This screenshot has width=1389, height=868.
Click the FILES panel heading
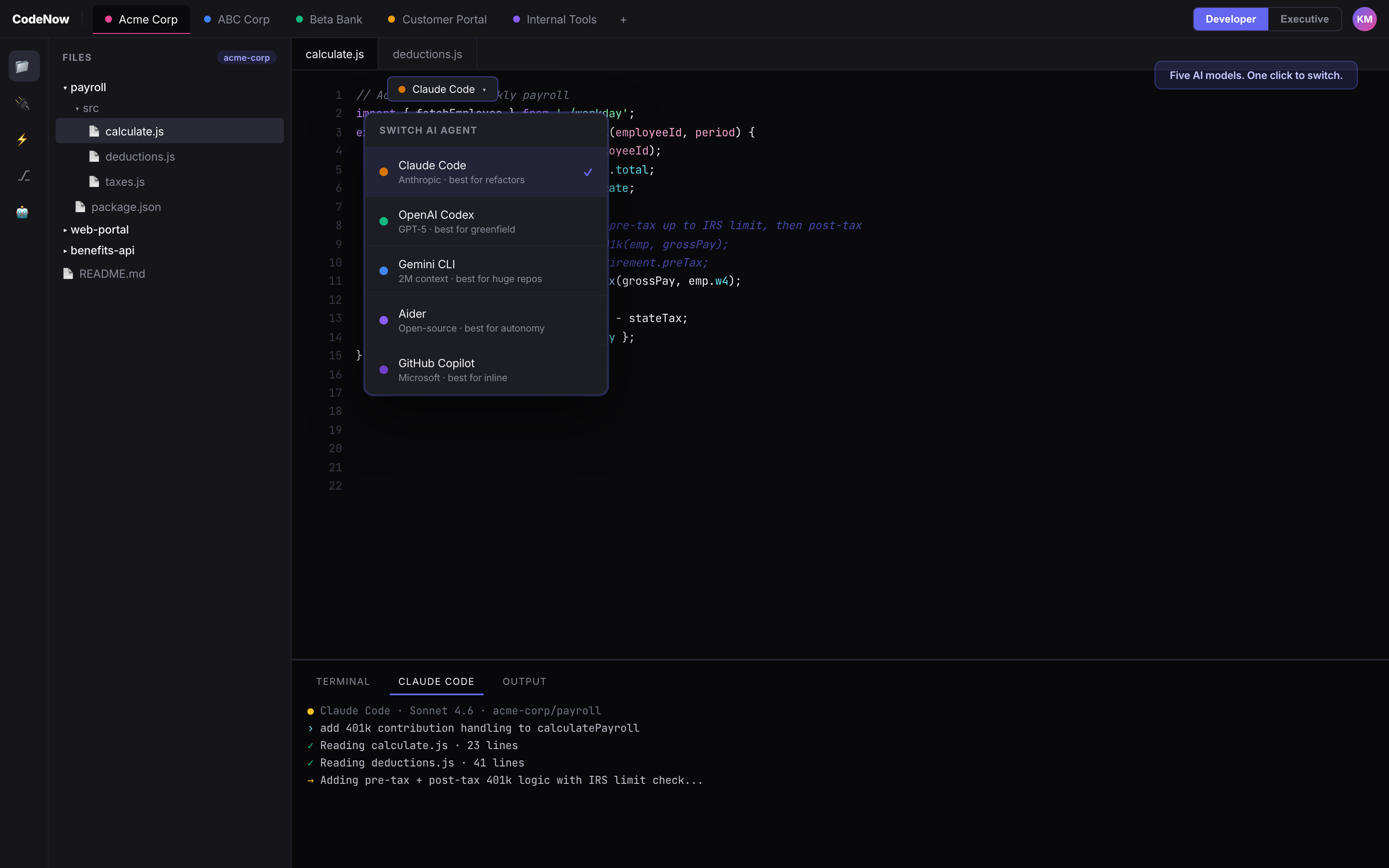[77, 57]
